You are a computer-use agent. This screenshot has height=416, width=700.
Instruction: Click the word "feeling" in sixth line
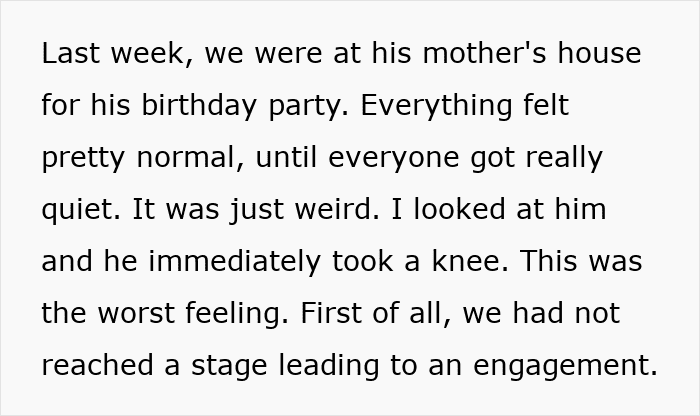(237, 314)
